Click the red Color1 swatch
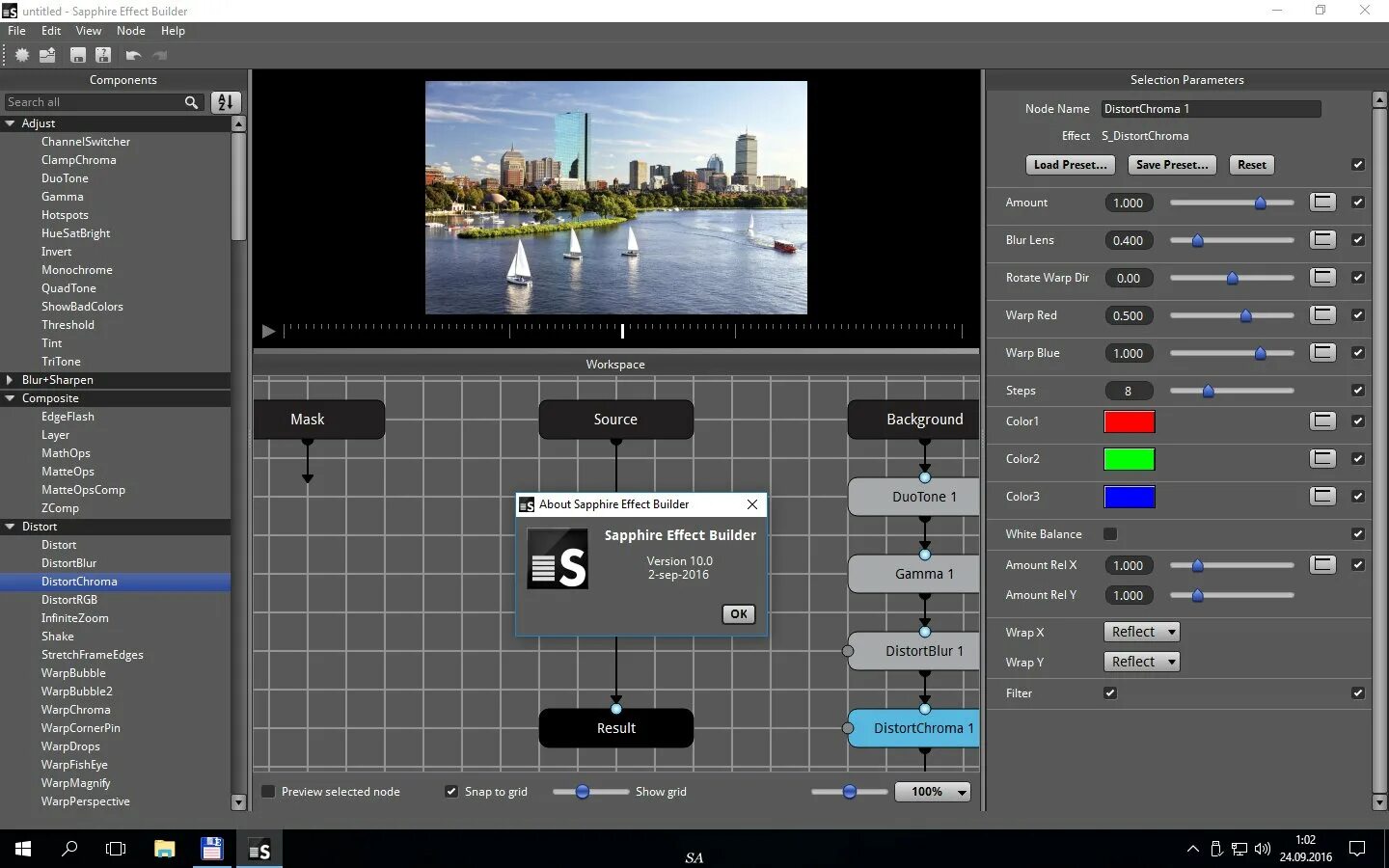Screen dimensions: 1389x868 [x=1129, y=421]
